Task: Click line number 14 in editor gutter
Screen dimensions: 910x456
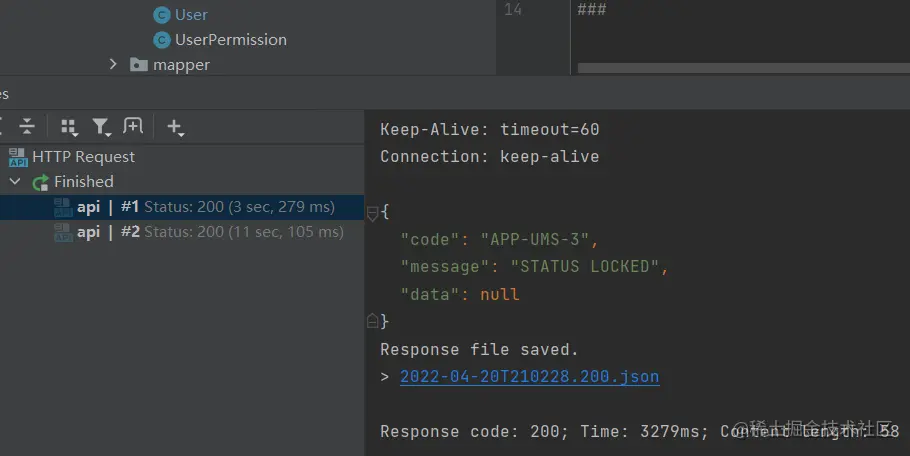Action: coord(513,9)
